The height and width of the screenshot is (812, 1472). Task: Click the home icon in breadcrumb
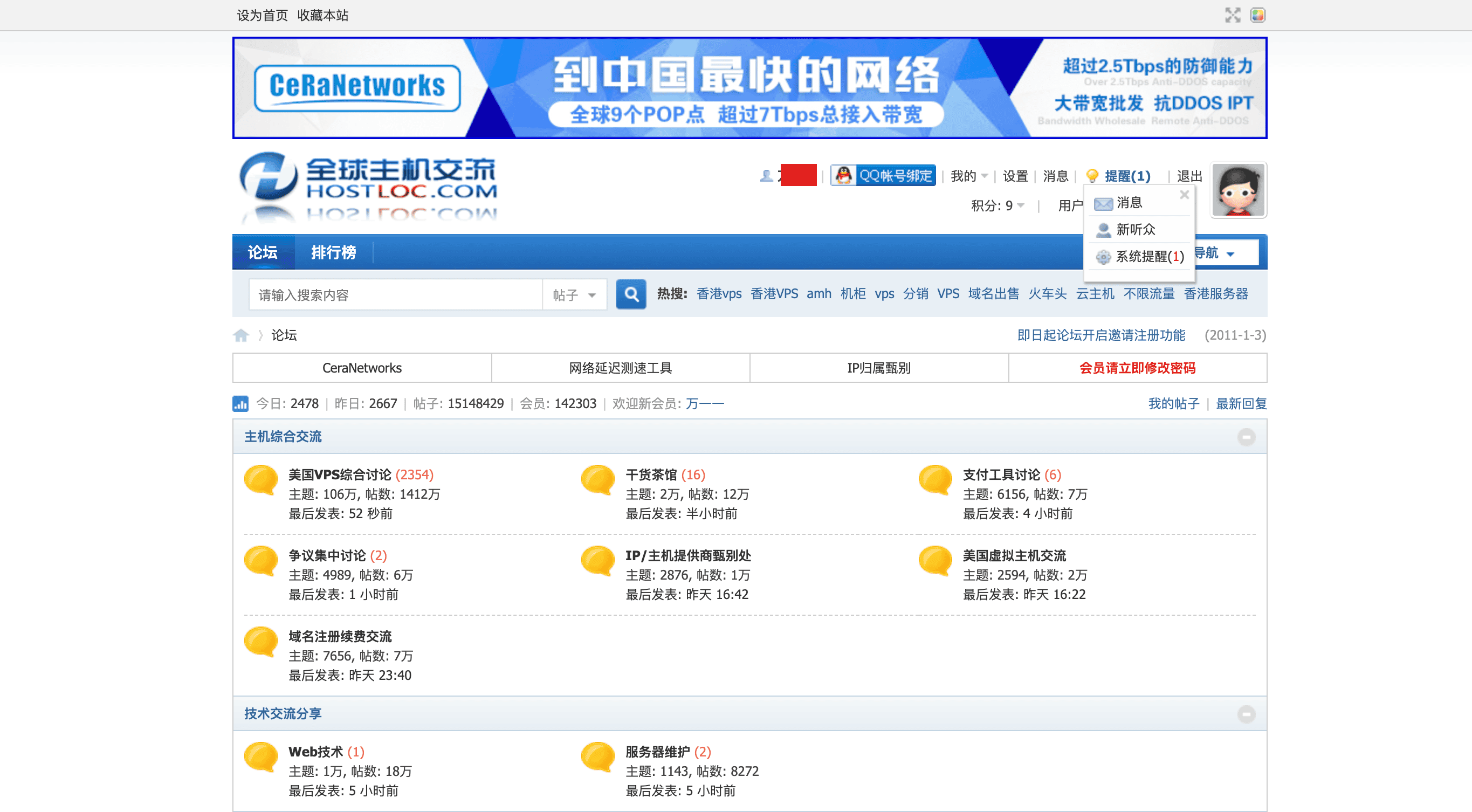click(x=241, y=335)
